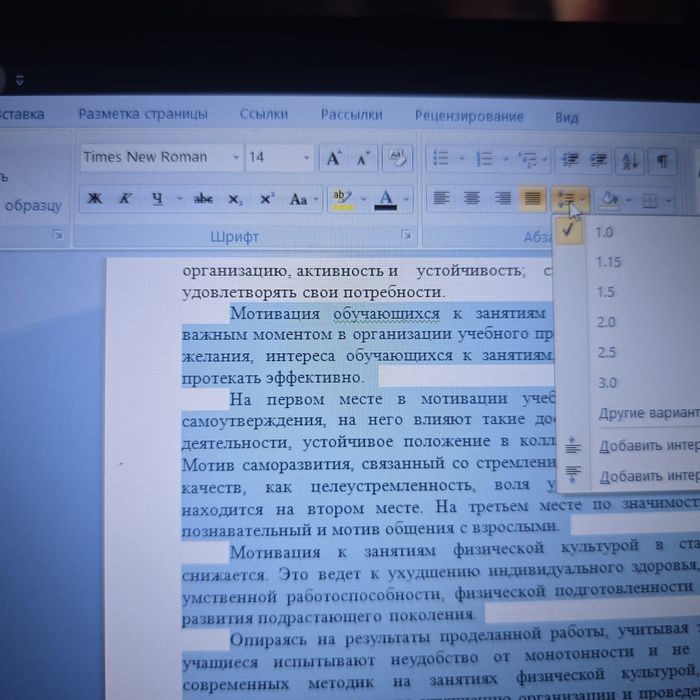This screenshot has width=700, height=700.
Task: Click the Shrink Font button
Action: click(x=363, y=158)
